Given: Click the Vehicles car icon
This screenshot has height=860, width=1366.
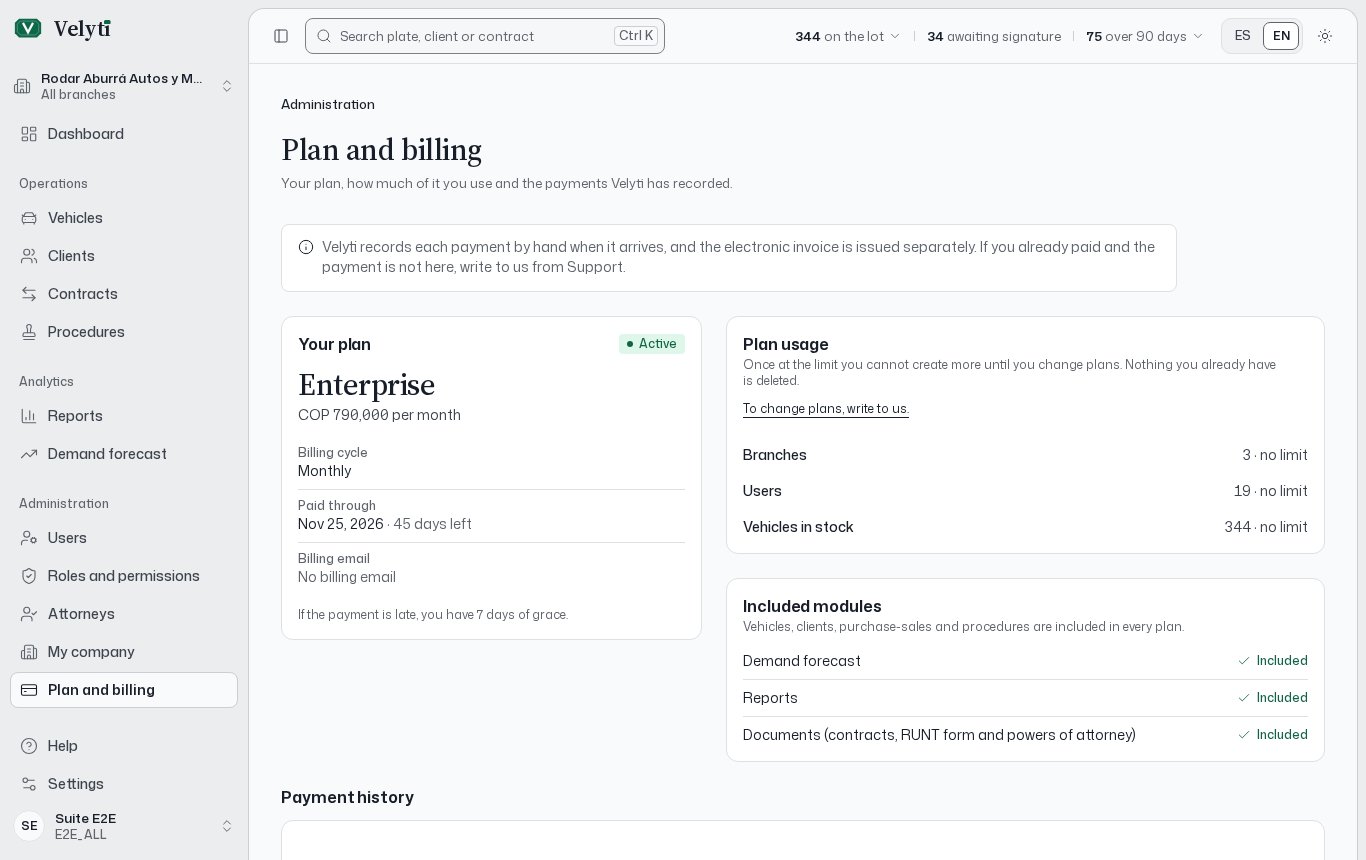Looking at the screenshot, I should tap(29, 218).
